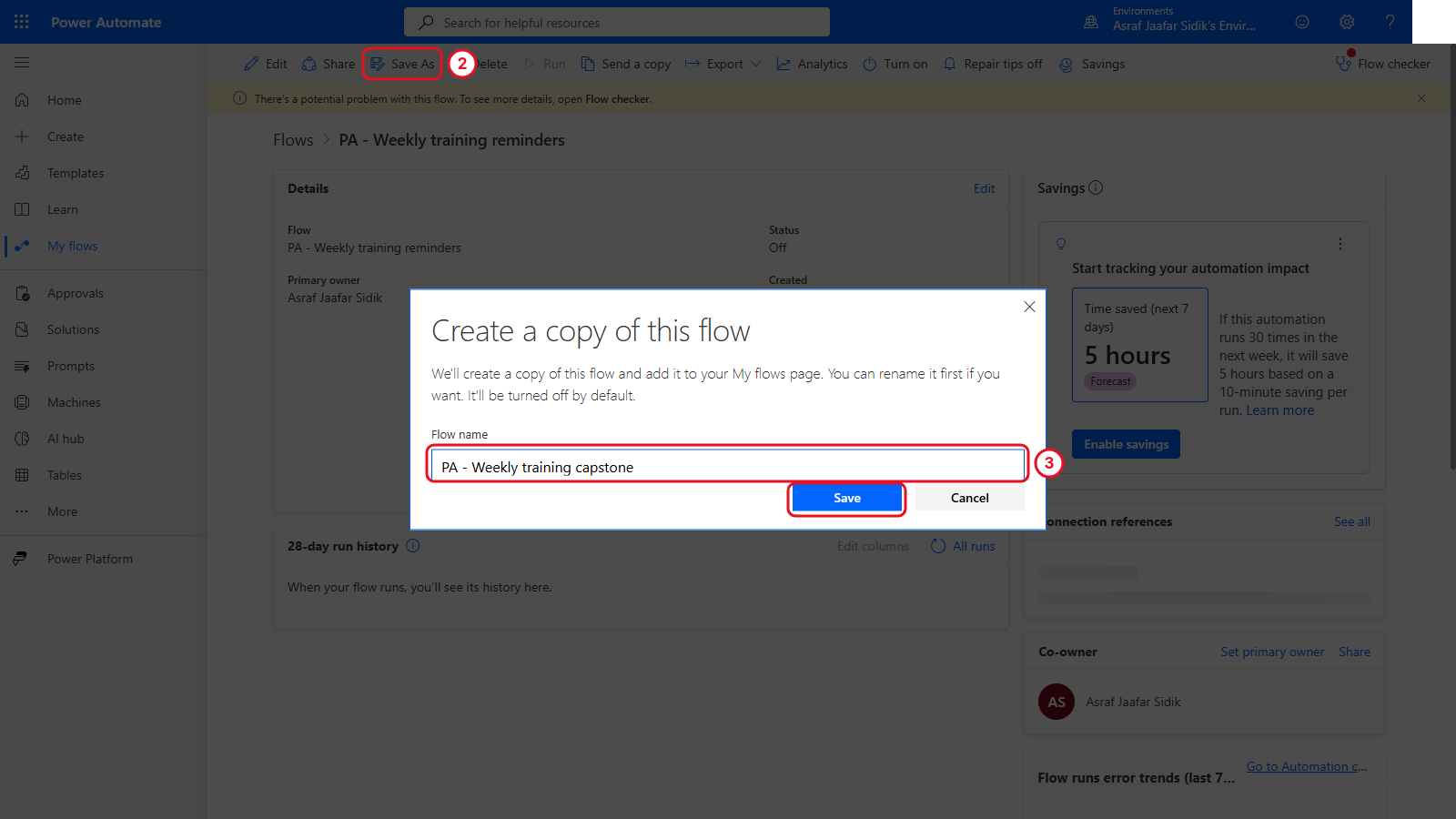Collapse the left navigation hamburger menu
The image size is (1456, 819).
click(x=22, y=63)
